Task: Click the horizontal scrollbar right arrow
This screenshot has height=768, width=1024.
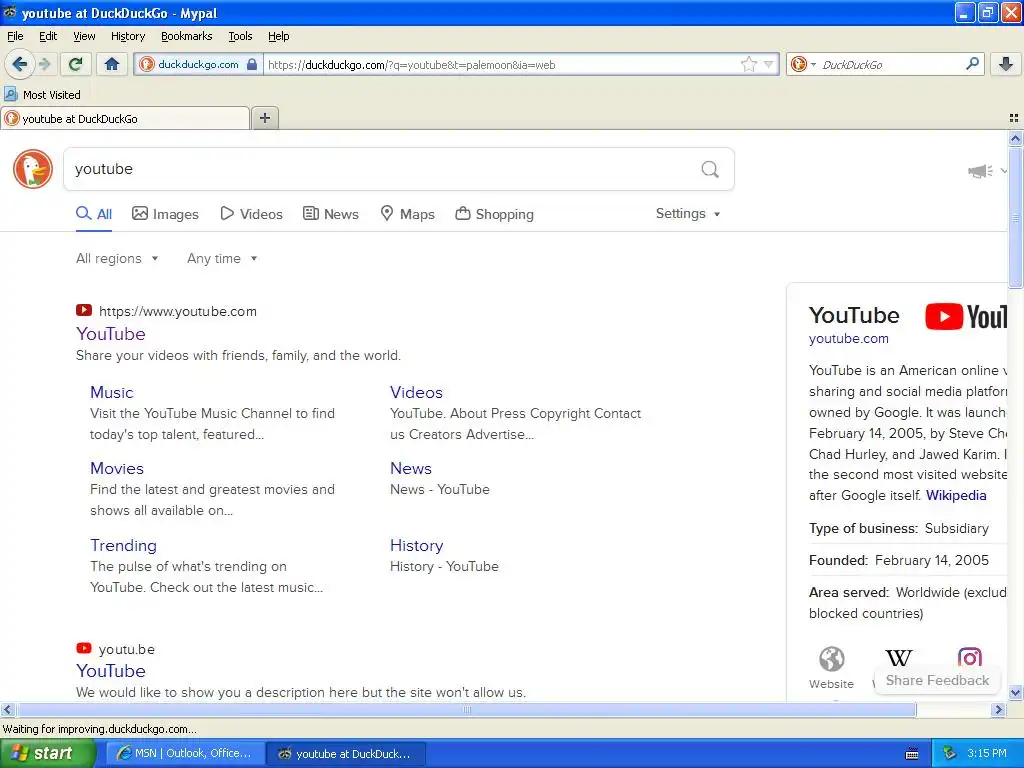Action: (x=998, y=710)
